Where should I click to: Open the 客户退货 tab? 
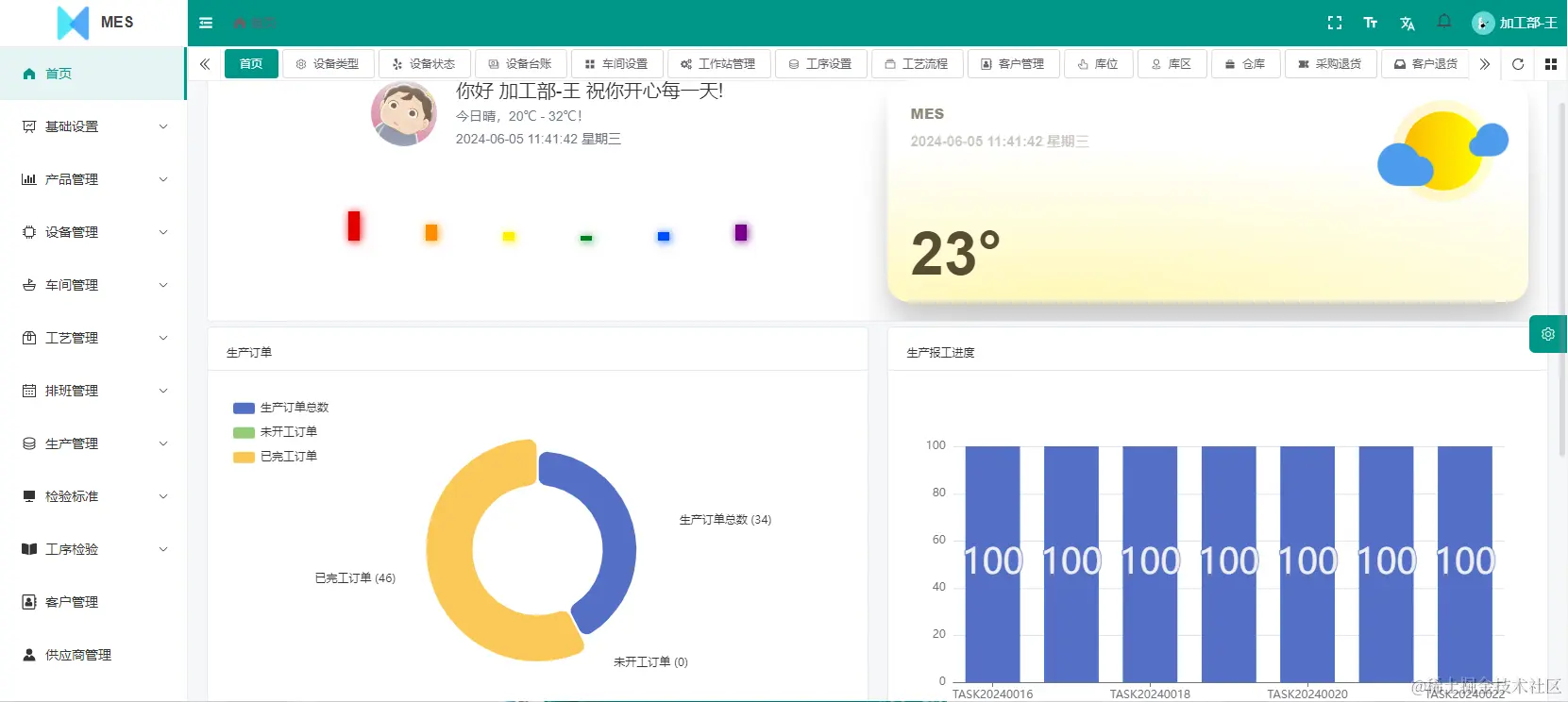[1425, 64]
